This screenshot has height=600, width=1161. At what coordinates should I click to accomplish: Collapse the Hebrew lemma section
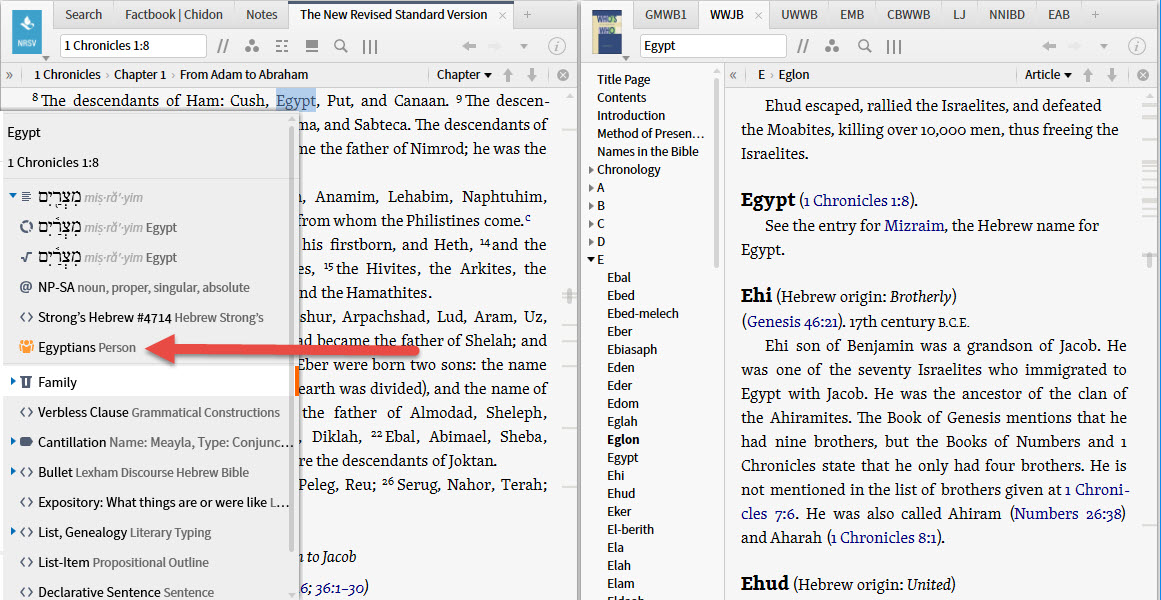coord(13,196)
